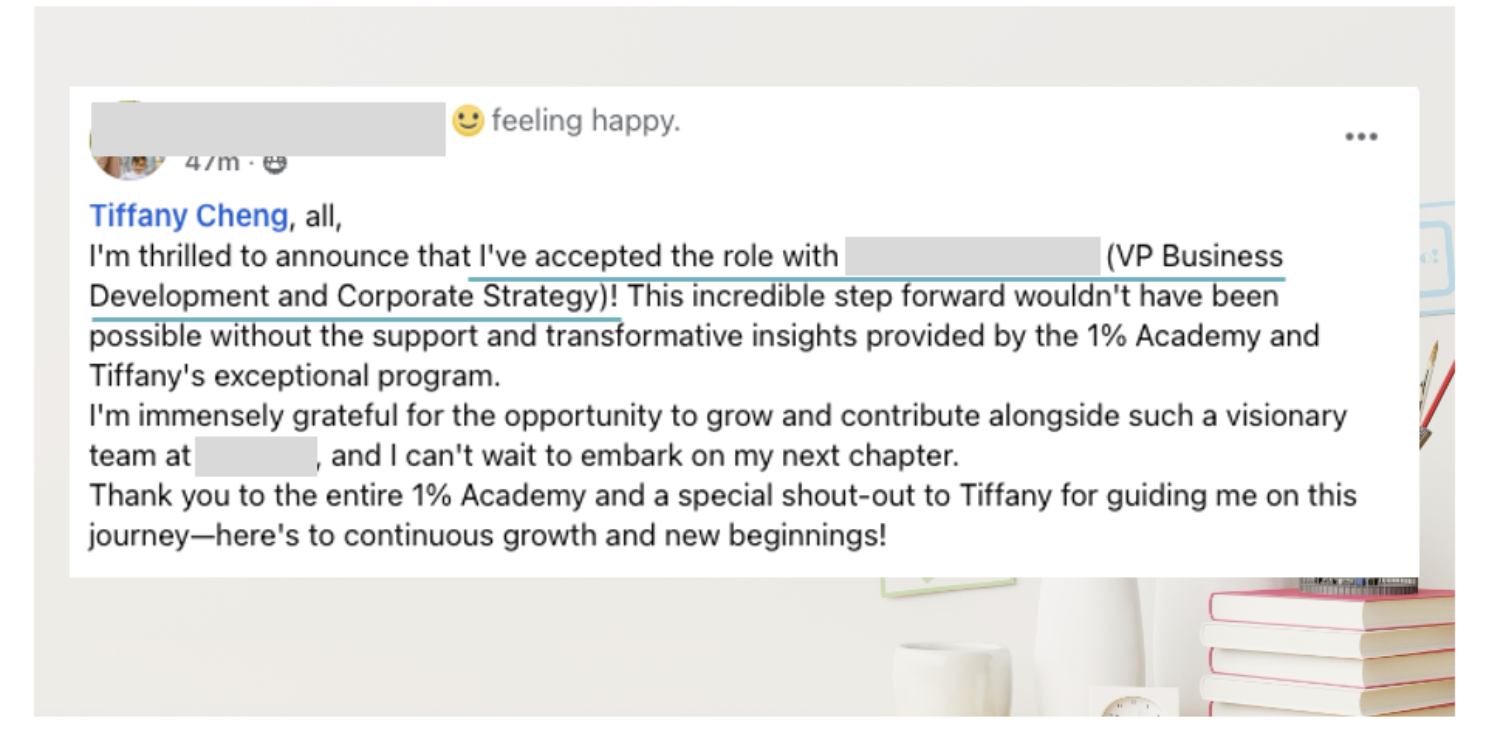Click the "feeling happy." status text

(x=586, y=122)
